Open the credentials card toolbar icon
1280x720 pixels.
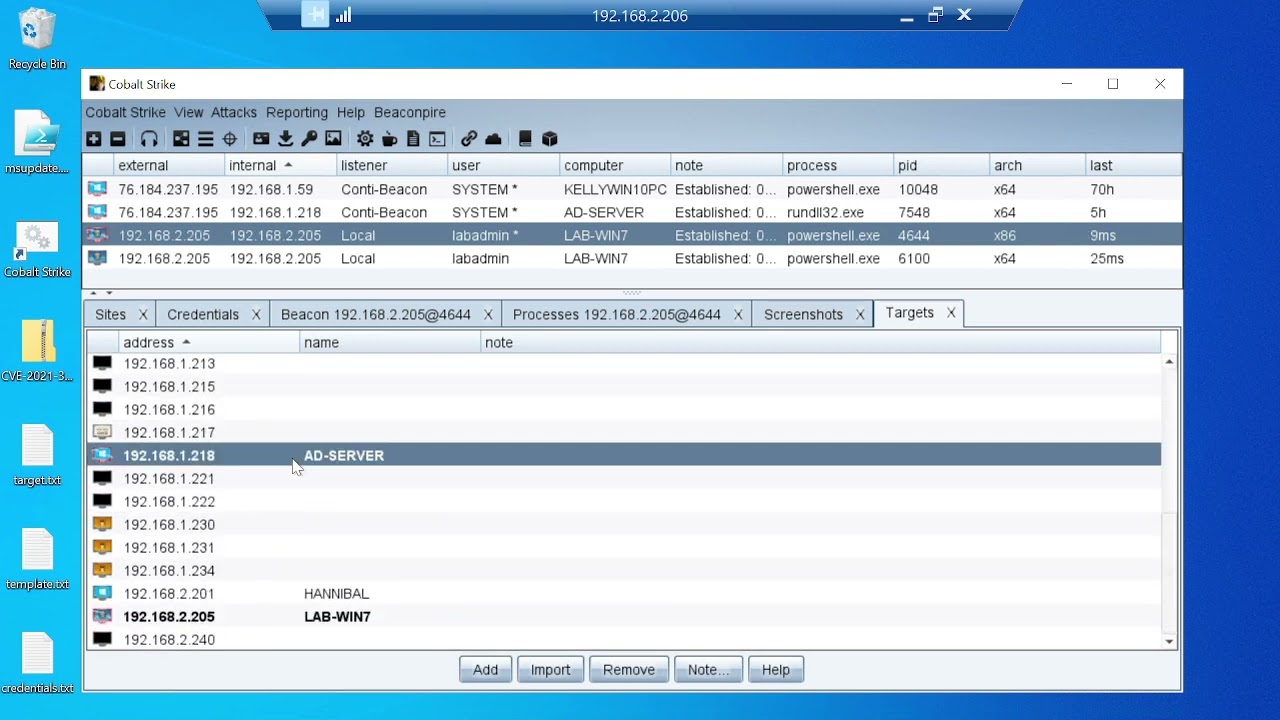click(x=261, y=139)
